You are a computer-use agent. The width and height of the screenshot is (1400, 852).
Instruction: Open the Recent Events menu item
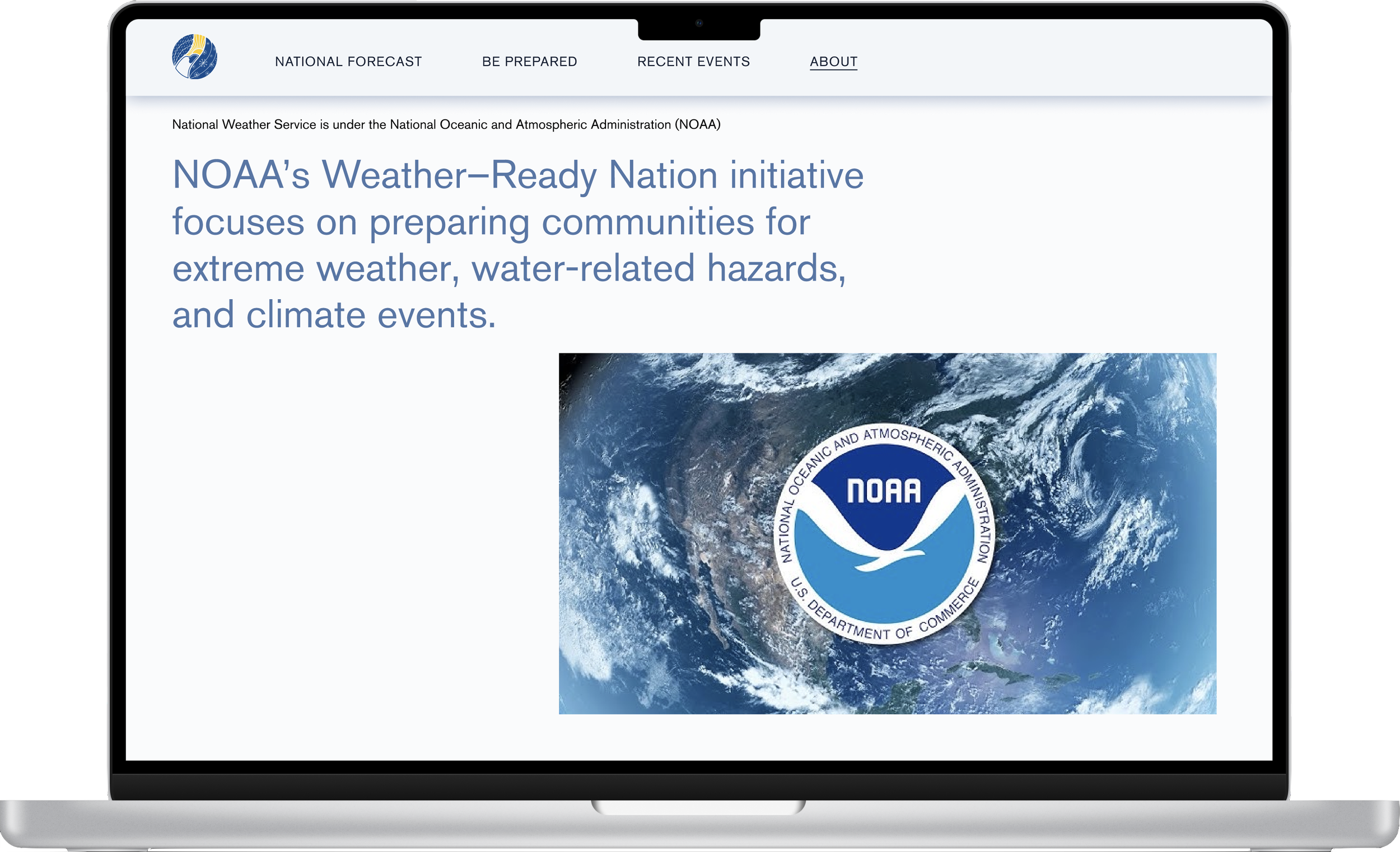tap(693, 62)
